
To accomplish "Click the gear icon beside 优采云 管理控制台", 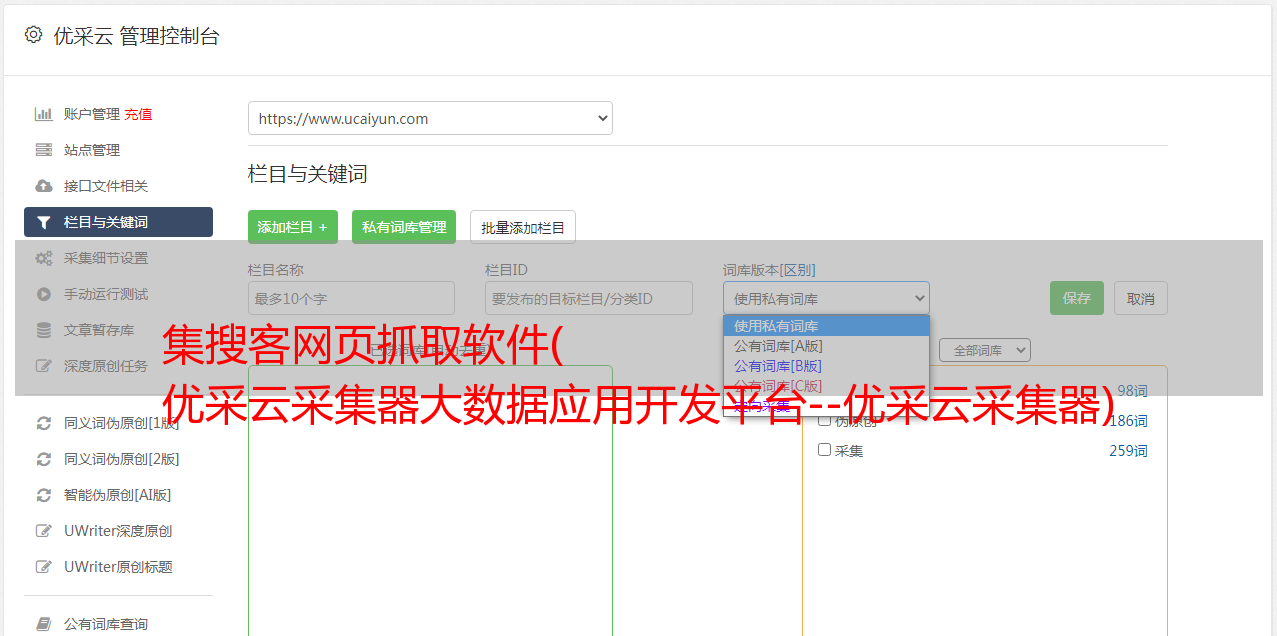I will pos(33,35).
